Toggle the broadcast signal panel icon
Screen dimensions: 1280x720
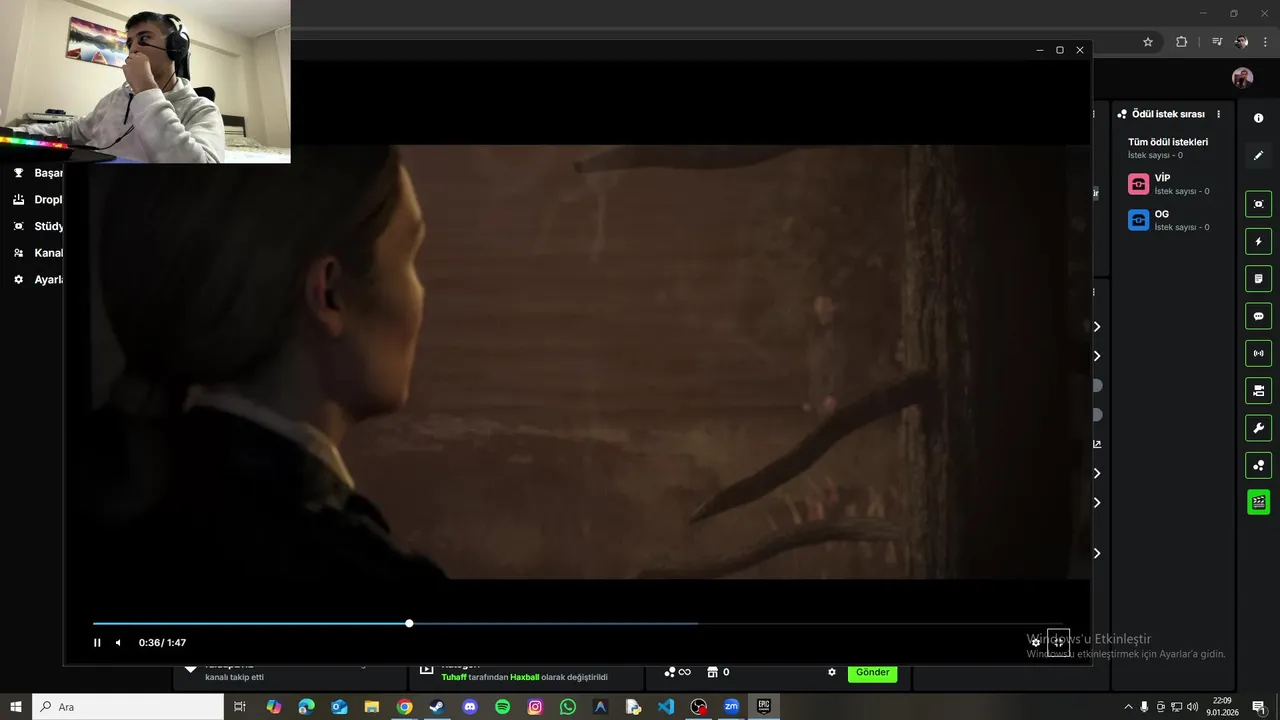click(1259, 353)
